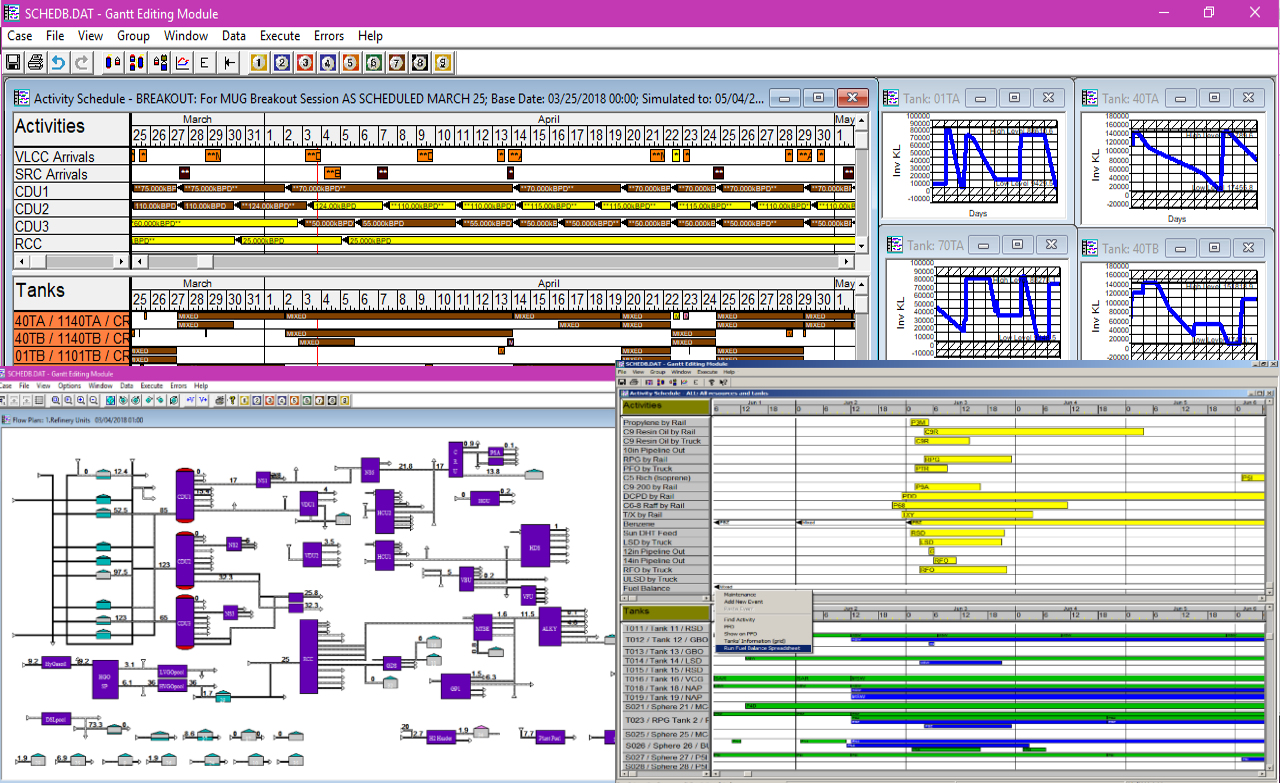The height and width of the screenshot is (783, 1280).
Task: Select numbered view ball 4
Action: point(328,62)
